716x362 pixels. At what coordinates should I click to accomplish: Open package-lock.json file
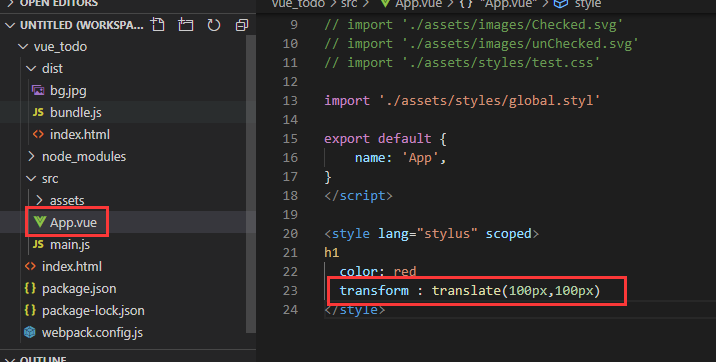point(93,310)
